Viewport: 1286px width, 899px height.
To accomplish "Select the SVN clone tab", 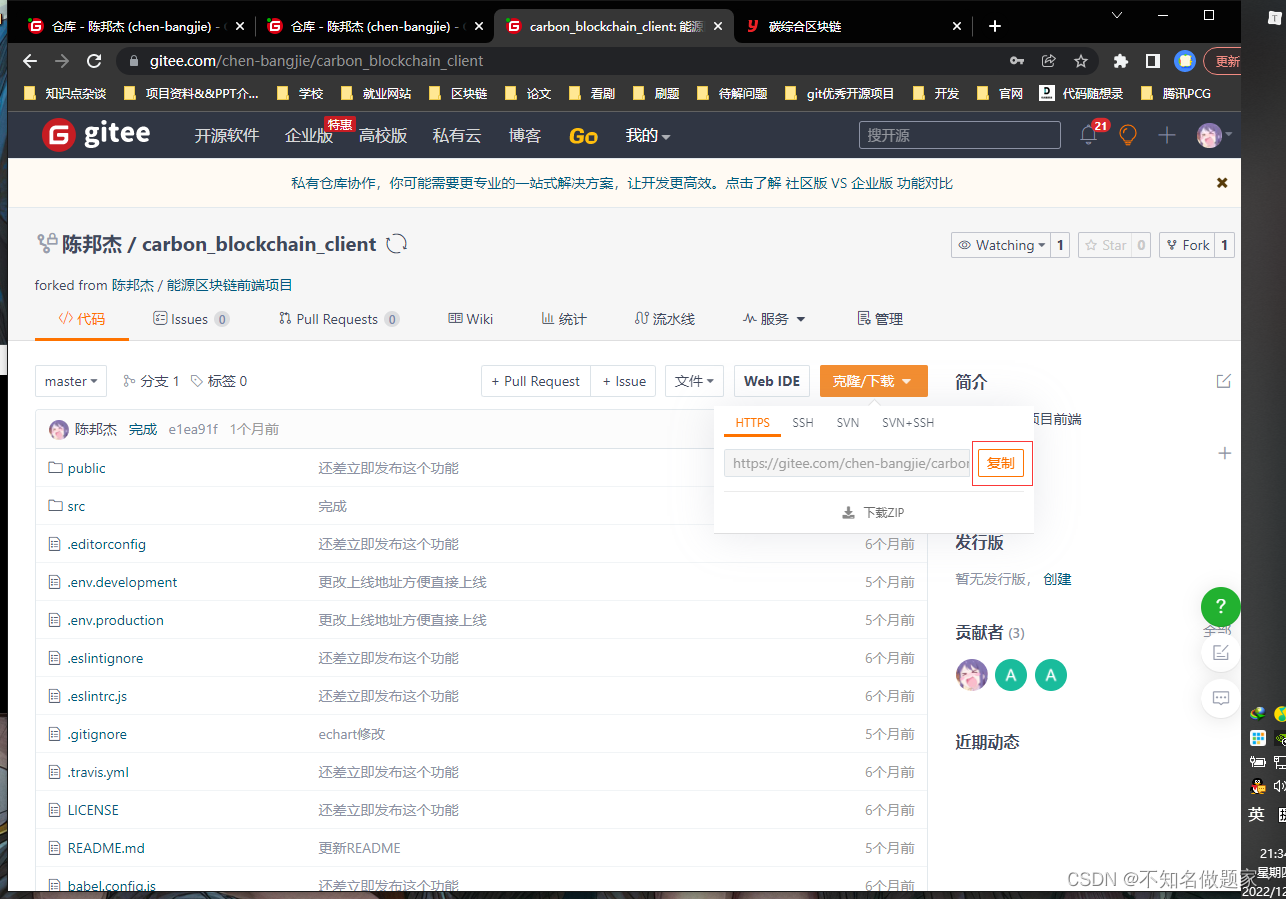I will pos(848,423).
